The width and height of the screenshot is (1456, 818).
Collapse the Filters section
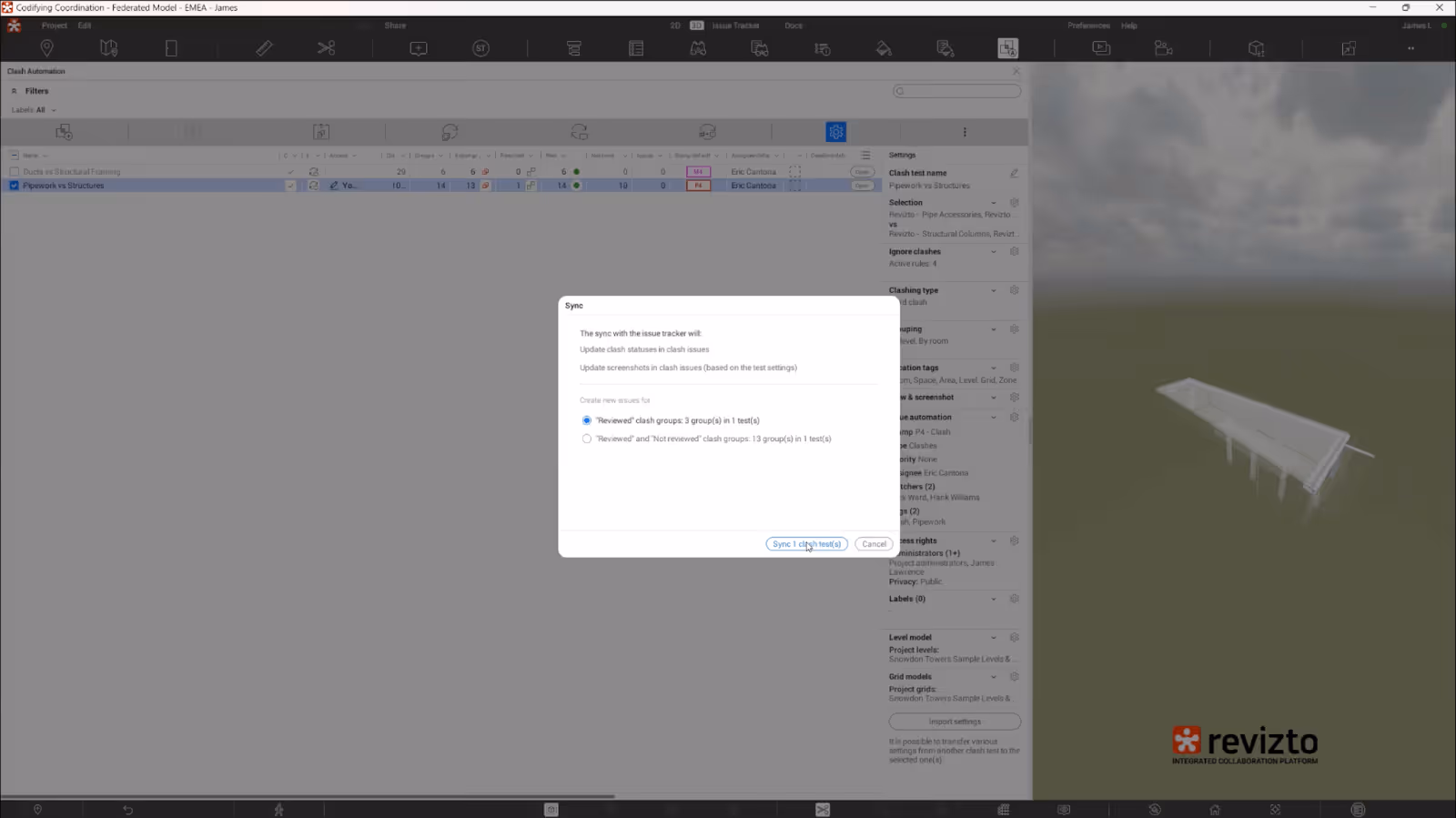point(15,91)
